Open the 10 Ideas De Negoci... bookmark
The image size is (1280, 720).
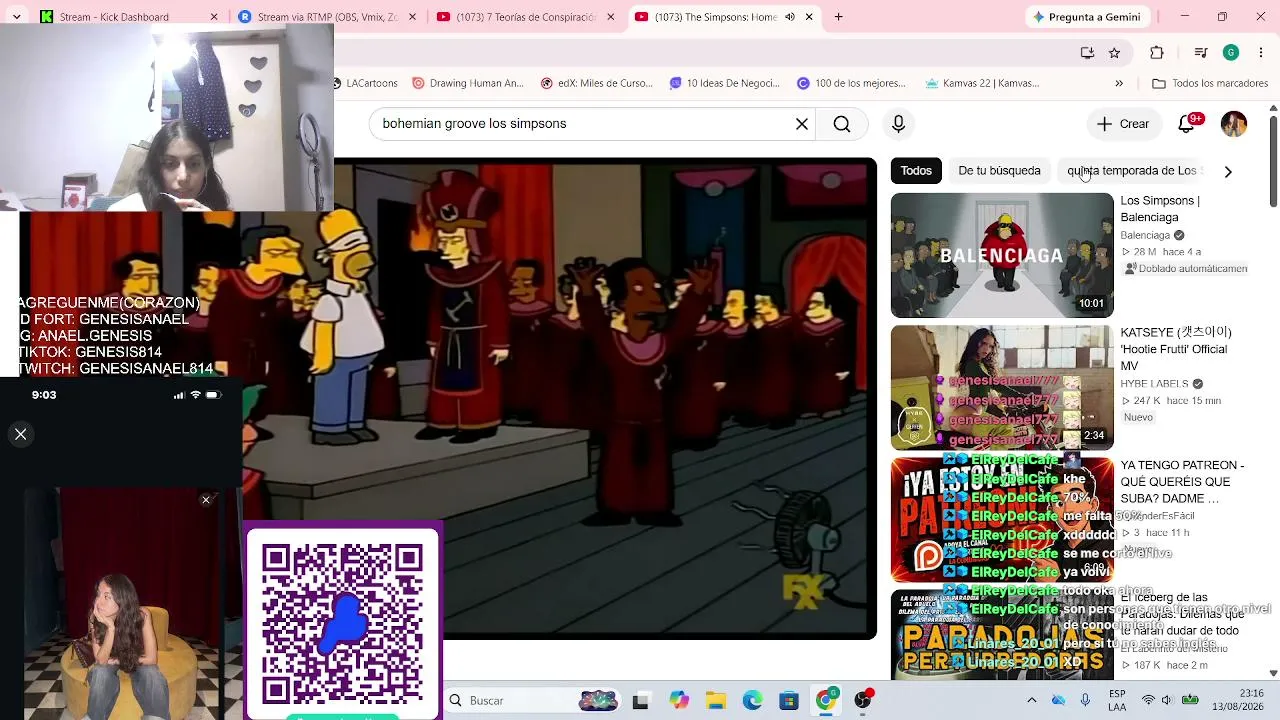pos(725,83)
